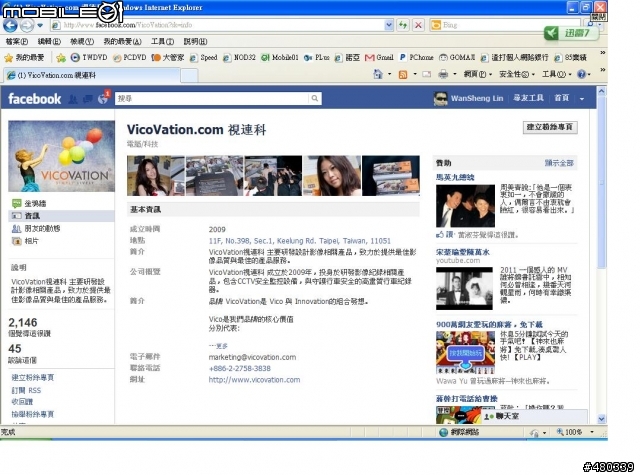
Task: Click the Refresh icon beside address bar
Action: (x=403, y=25)
